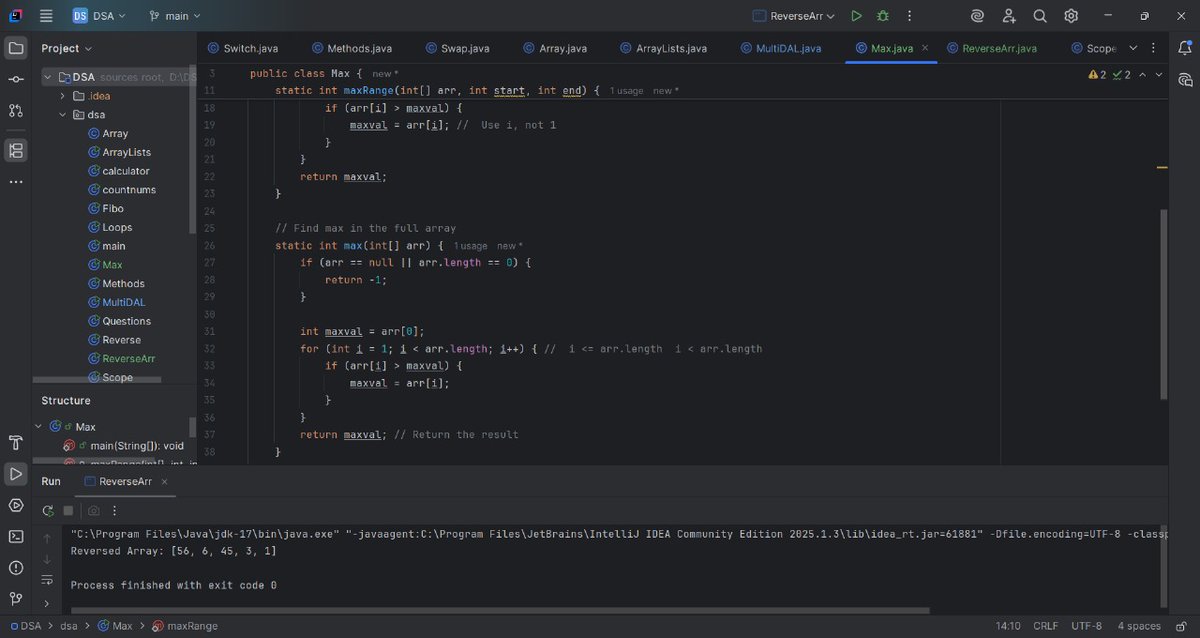Switch to ArrayLists.java tab
Image resolution: width=1200 pixels, height=638 pixels.
(662, 48)
